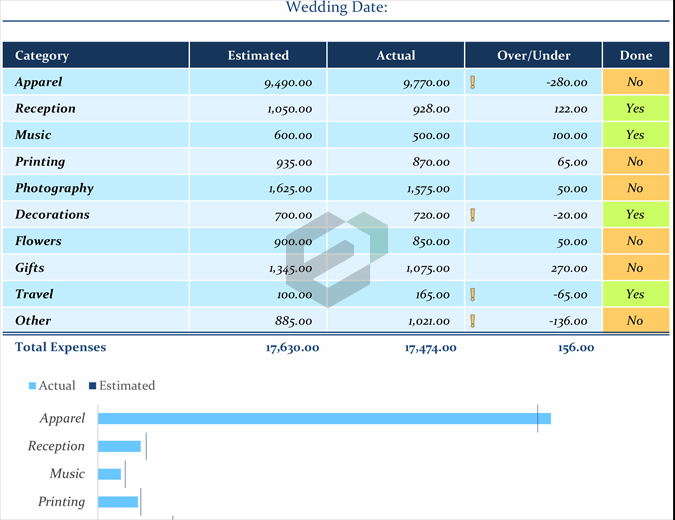Select the Done column header
The width and height of the screenshot is (675, 520).
point(635,55)
